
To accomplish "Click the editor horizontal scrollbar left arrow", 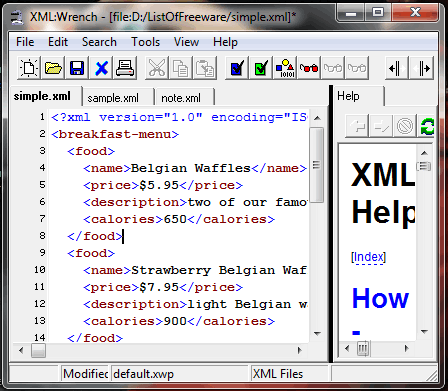I will (x=21, y=350).
